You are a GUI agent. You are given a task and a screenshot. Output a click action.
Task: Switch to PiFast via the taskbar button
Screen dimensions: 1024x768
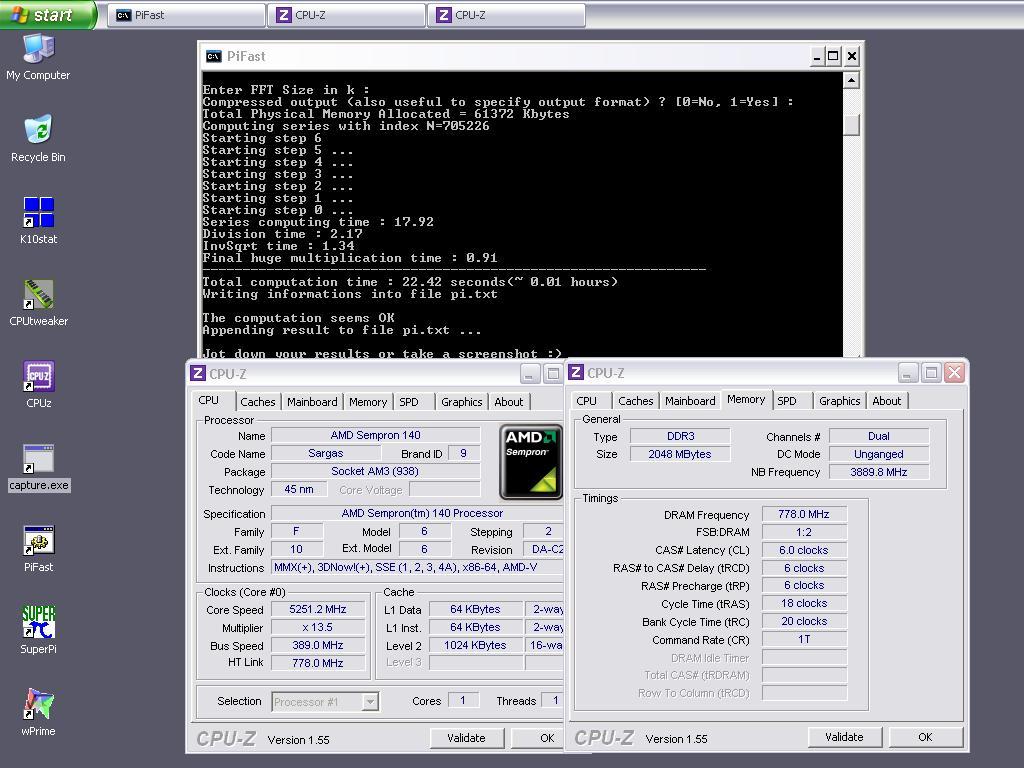[x=186, y=15]
